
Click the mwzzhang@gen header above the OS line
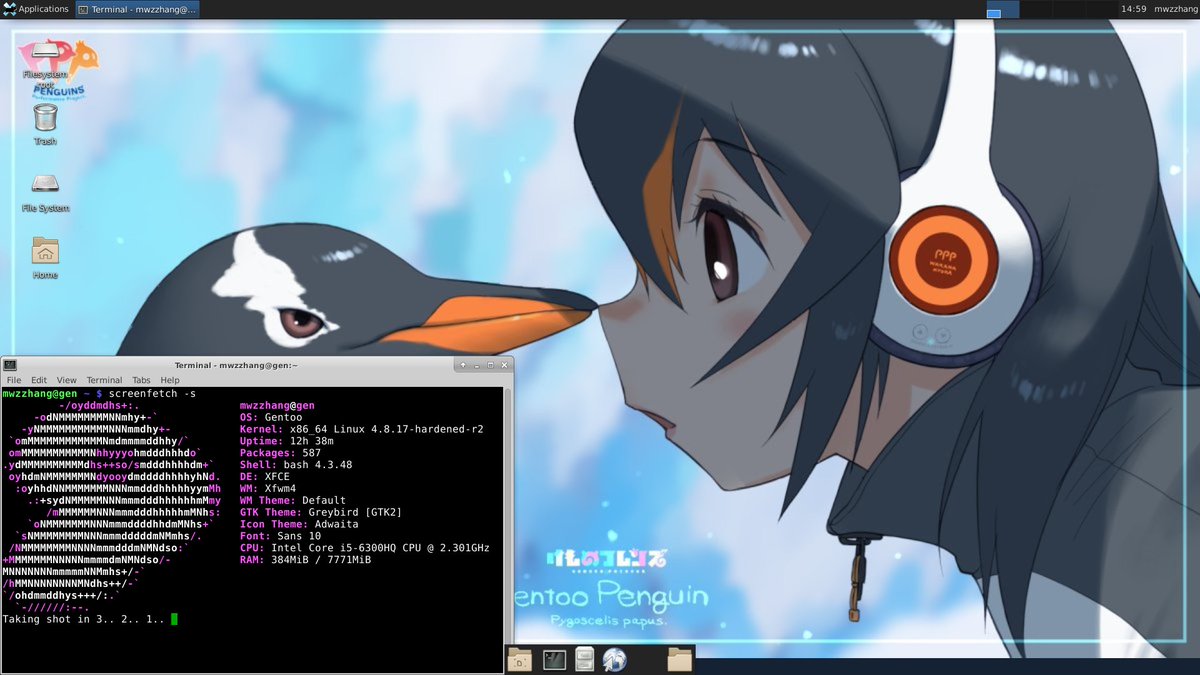coord(277,405)
